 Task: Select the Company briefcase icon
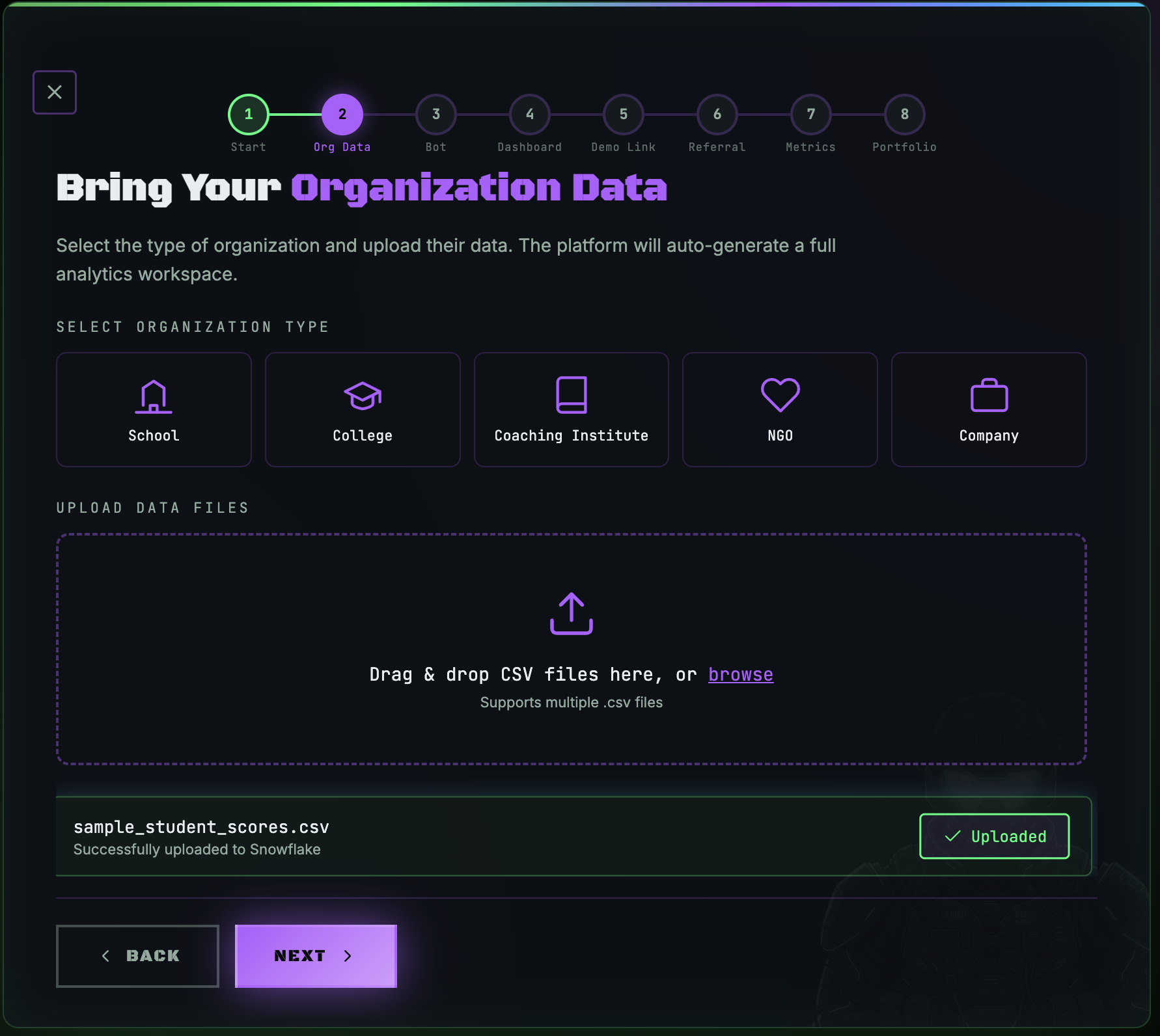[989, 395]
